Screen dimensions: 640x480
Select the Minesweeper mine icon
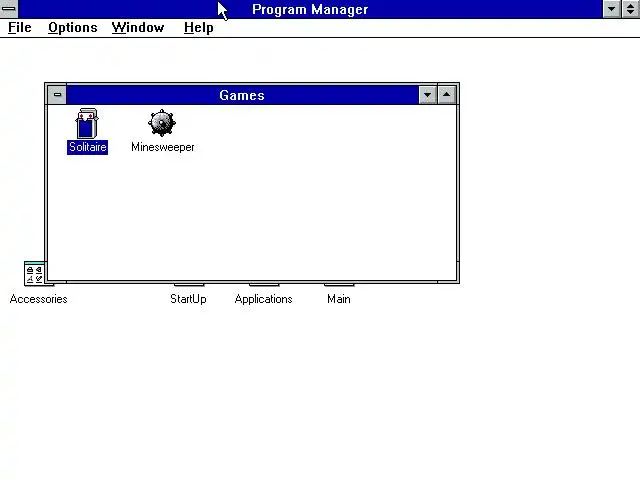point(162,122)
